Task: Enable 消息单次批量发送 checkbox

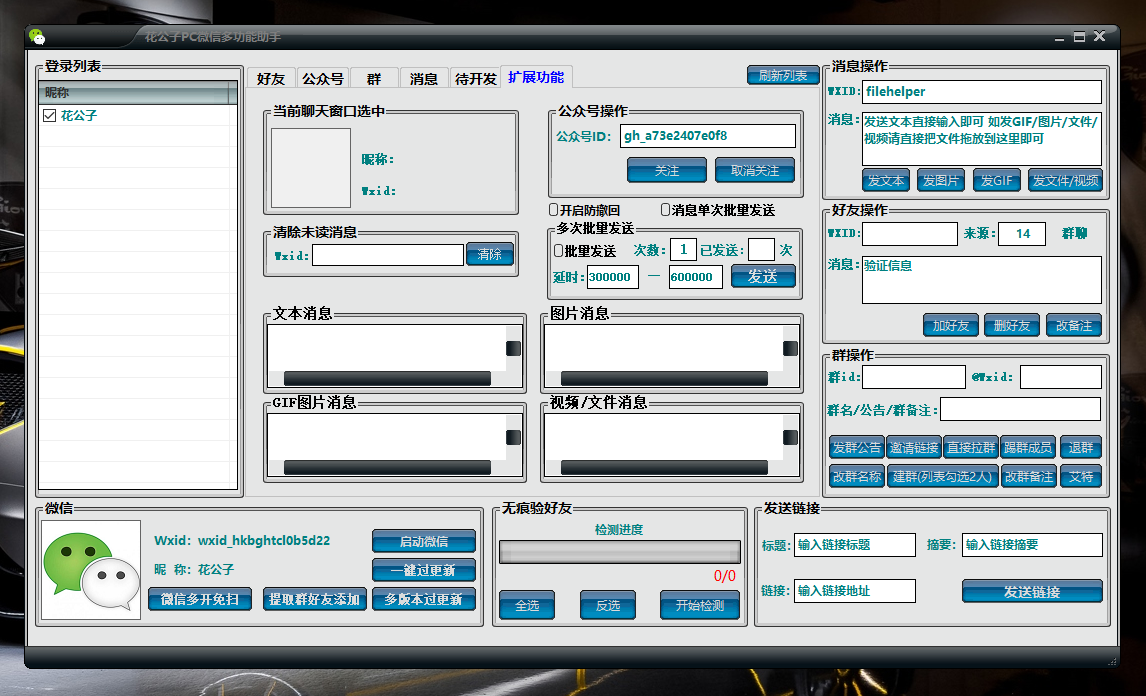Action: click(x=665, y=210)
